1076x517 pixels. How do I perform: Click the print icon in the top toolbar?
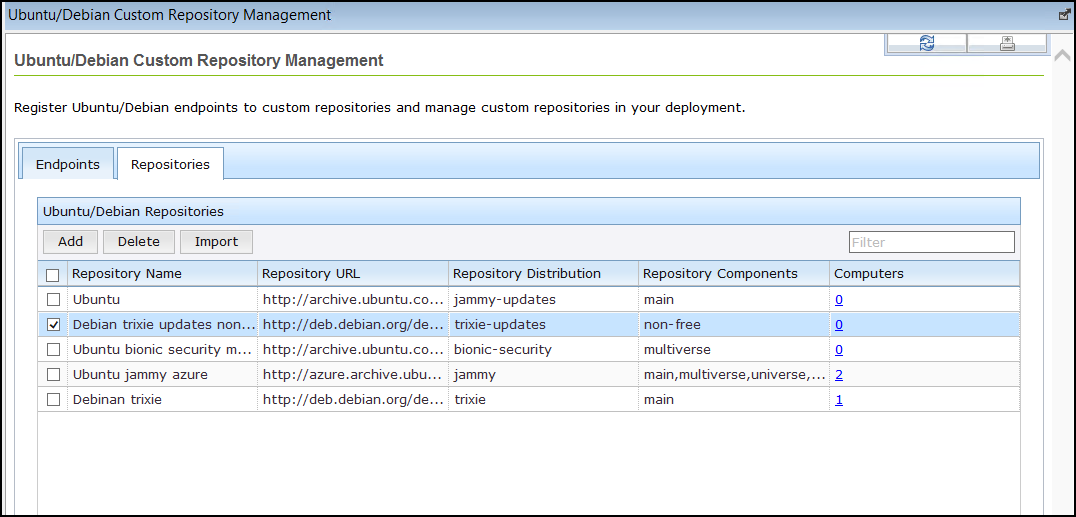click(x=1007, y=43)
